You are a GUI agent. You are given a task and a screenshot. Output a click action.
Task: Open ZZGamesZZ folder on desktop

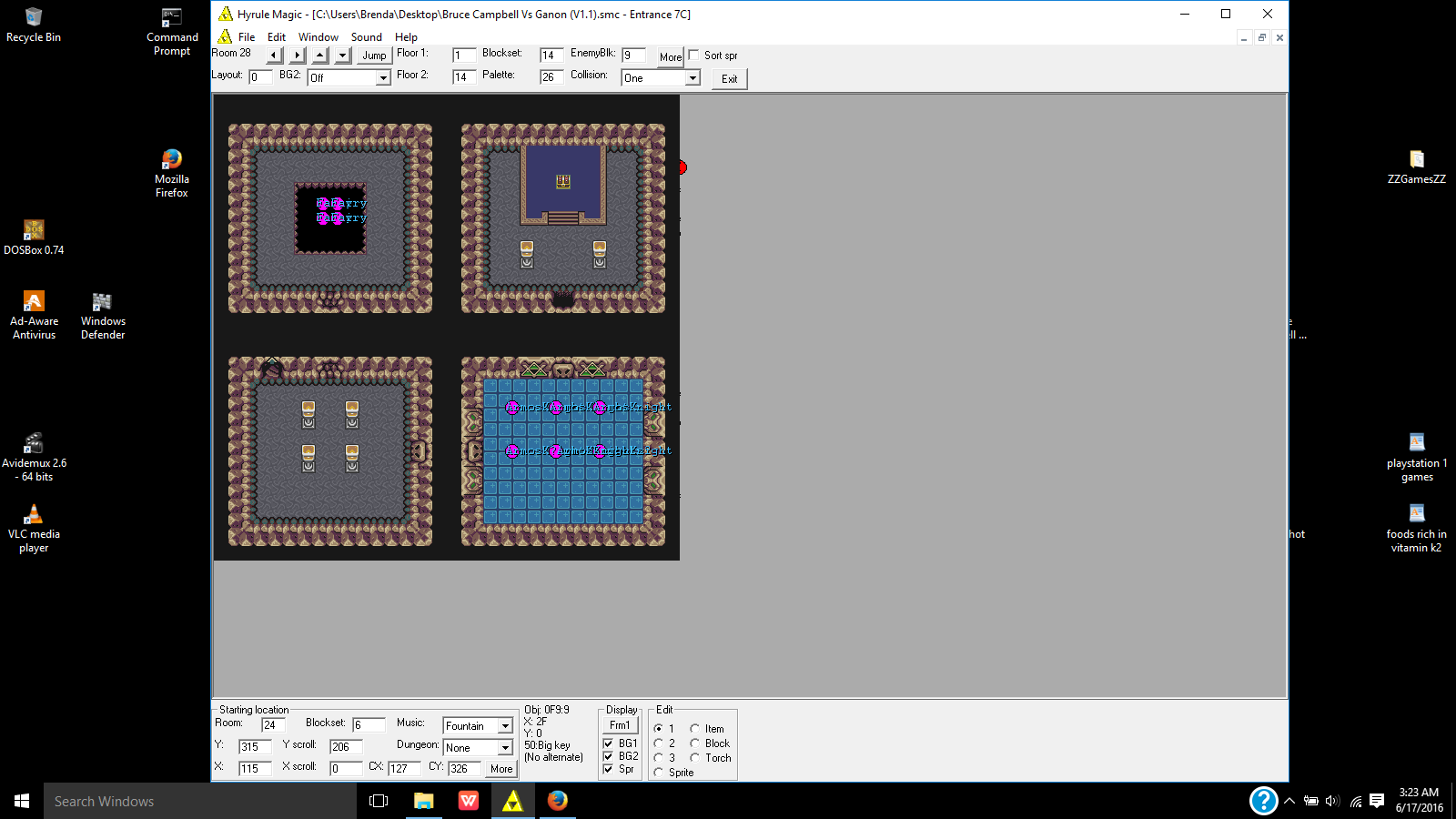pos(1417,167)
